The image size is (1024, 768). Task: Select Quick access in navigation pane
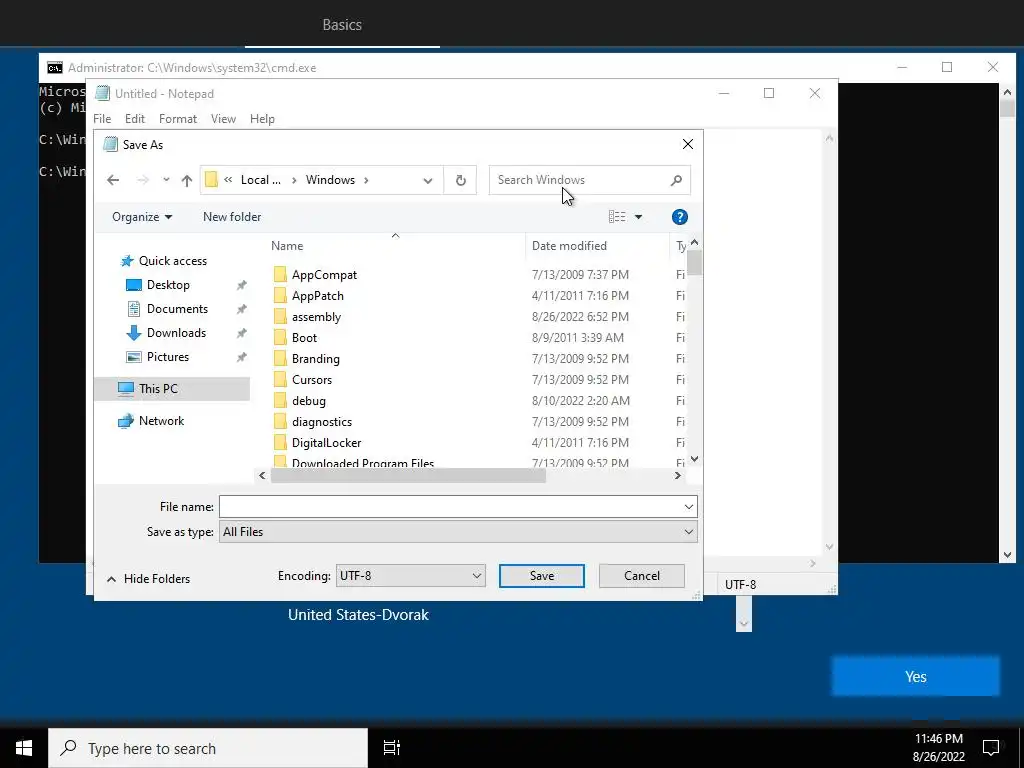[x=172, y=261]
